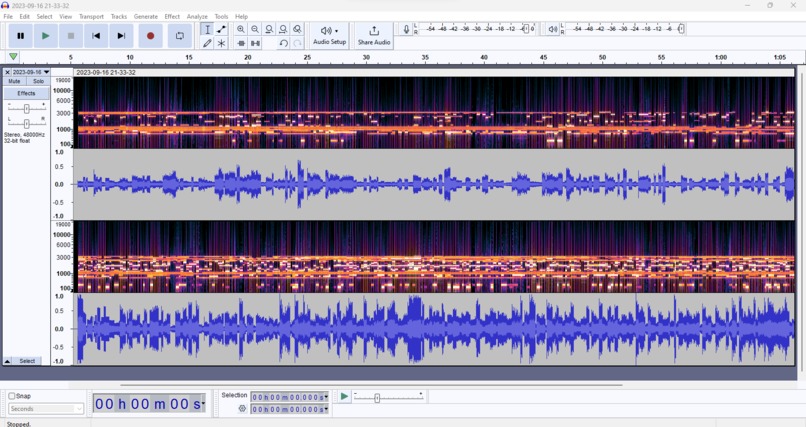Adjust the playback level slider on meter
Viewport: 806px width, 427px height.
[x=681, y=29]
